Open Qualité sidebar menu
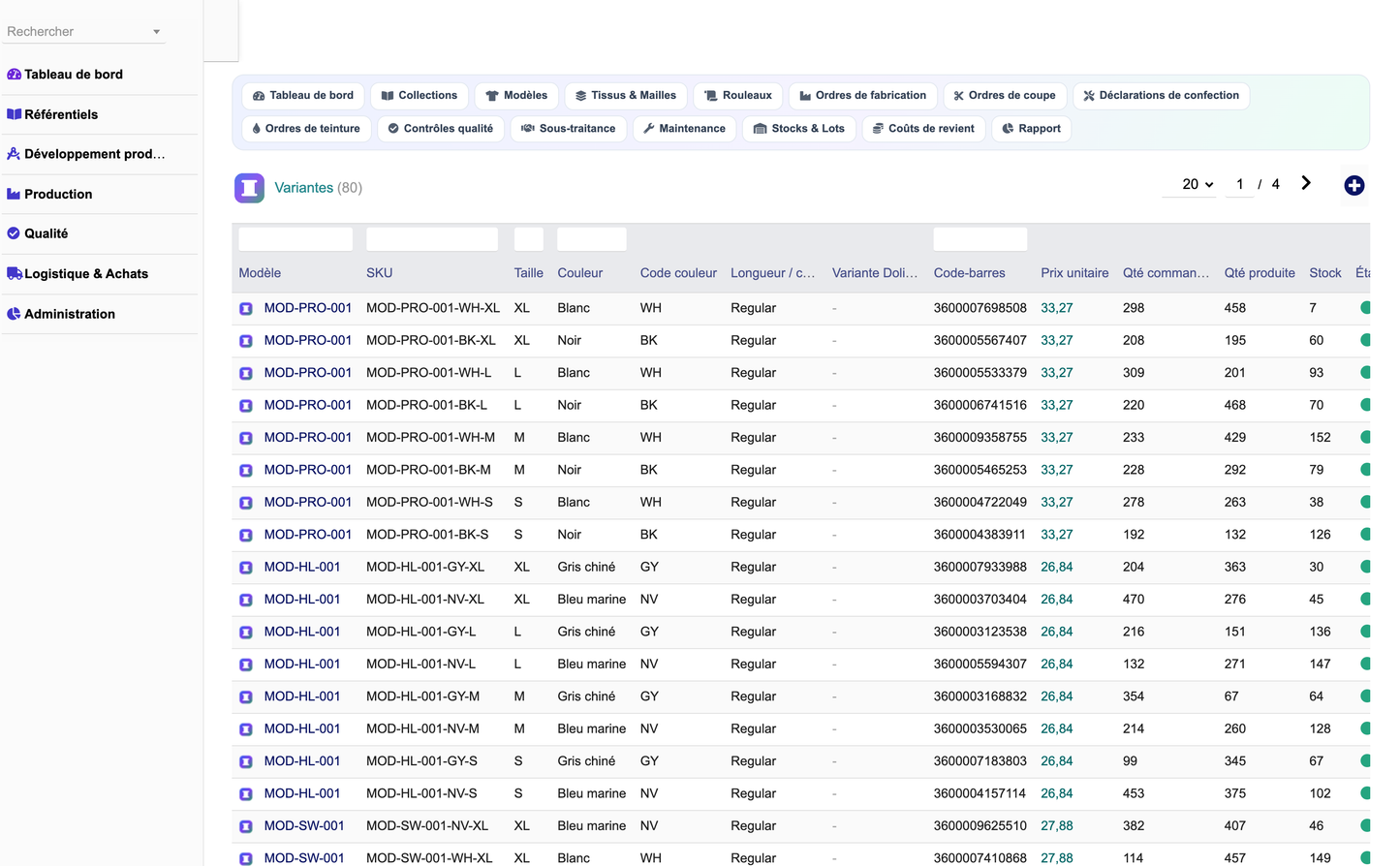 pyautogui.click(x=38, y=233)
